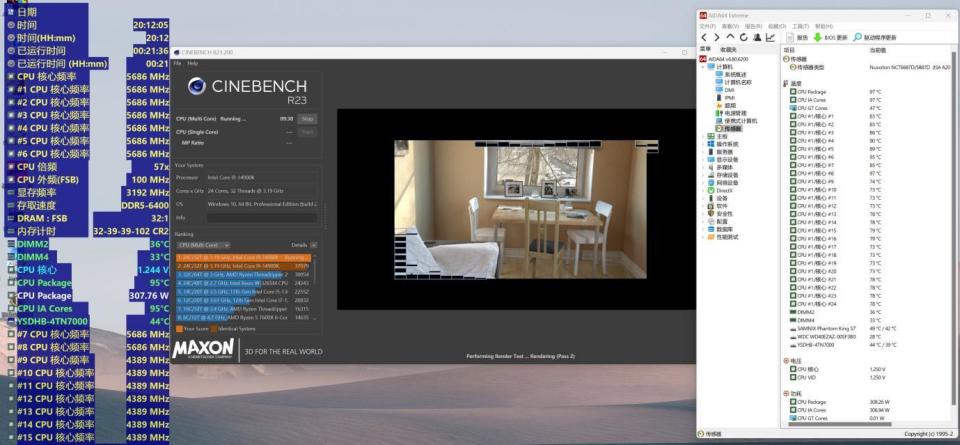960x445 pixels.
Task: Select the highlighted 传感器 sensor tree item
Action: click(728, 129)
